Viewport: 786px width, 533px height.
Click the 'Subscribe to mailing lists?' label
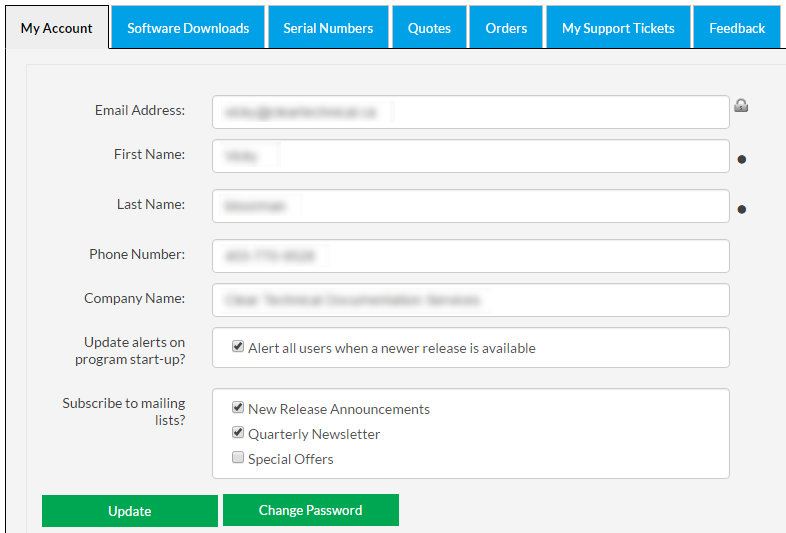124,412
